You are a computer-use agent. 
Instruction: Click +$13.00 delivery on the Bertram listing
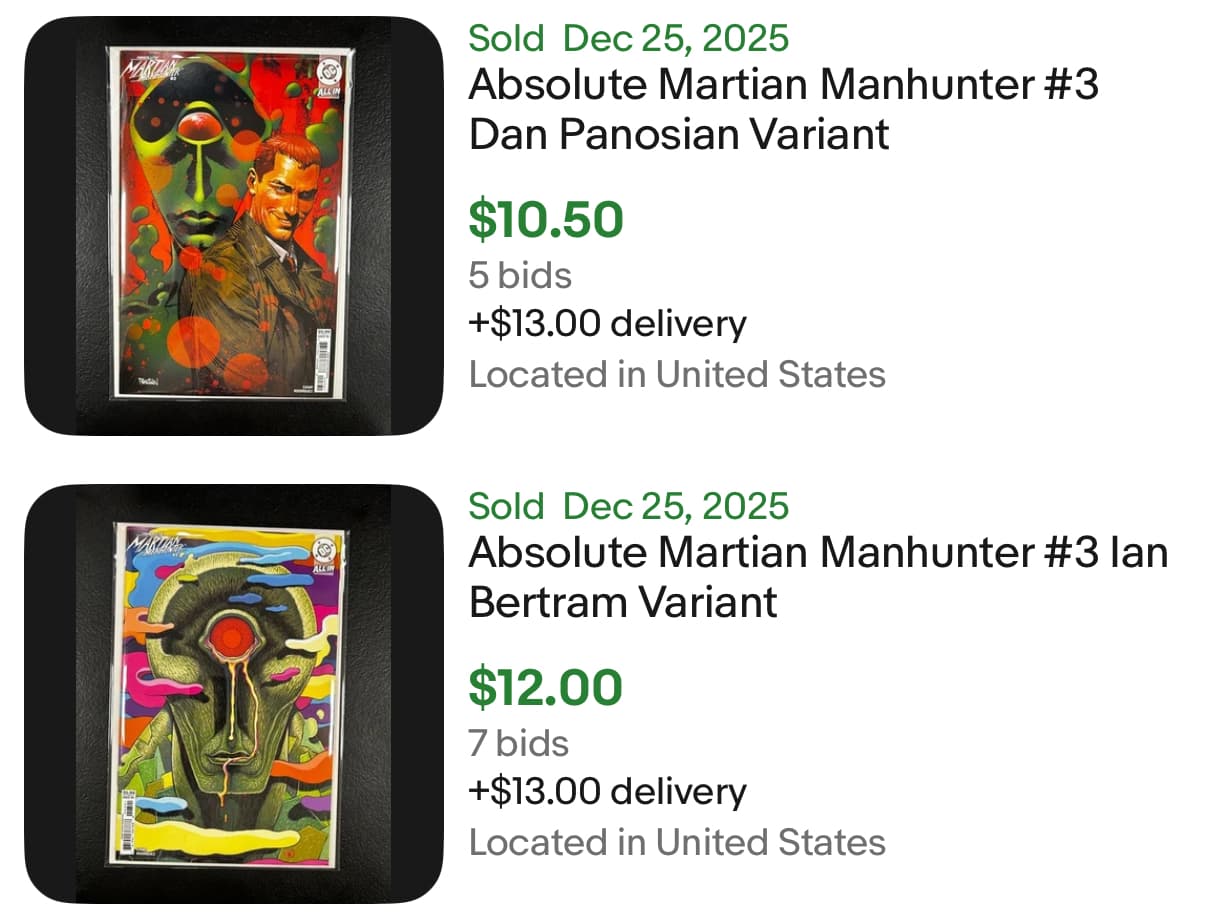click(607, 792)
